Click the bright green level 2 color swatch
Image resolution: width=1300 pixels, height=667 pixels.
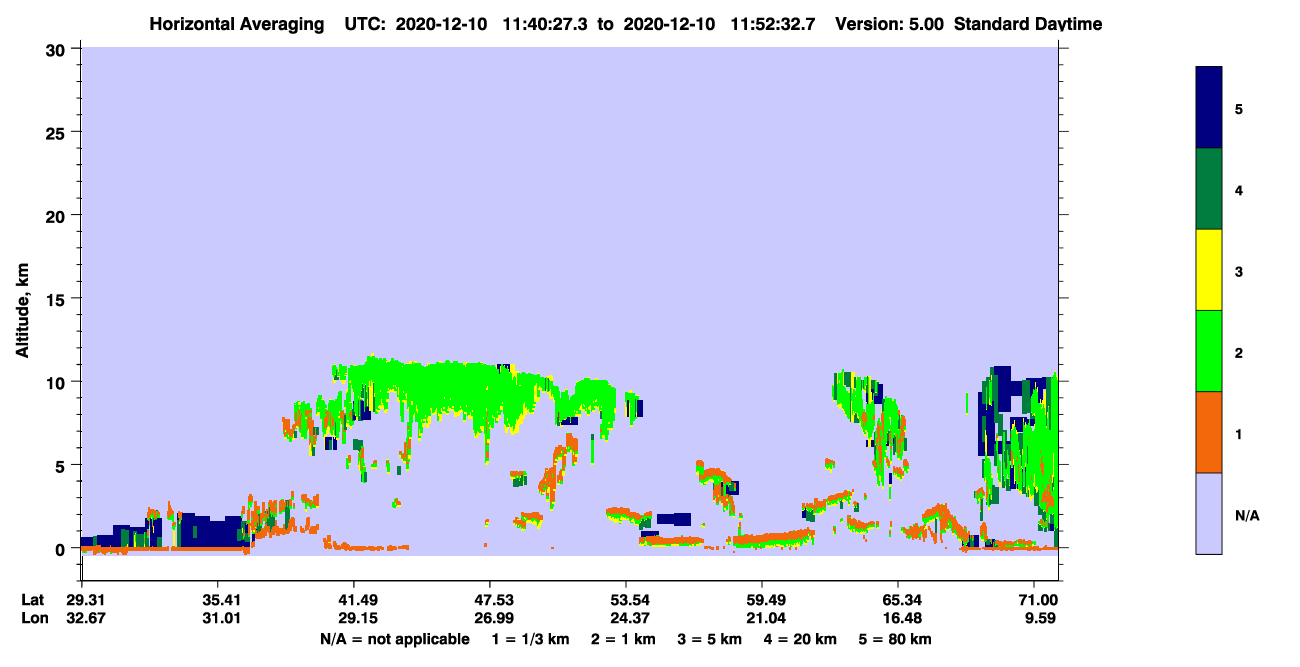tap(1209, 351)
